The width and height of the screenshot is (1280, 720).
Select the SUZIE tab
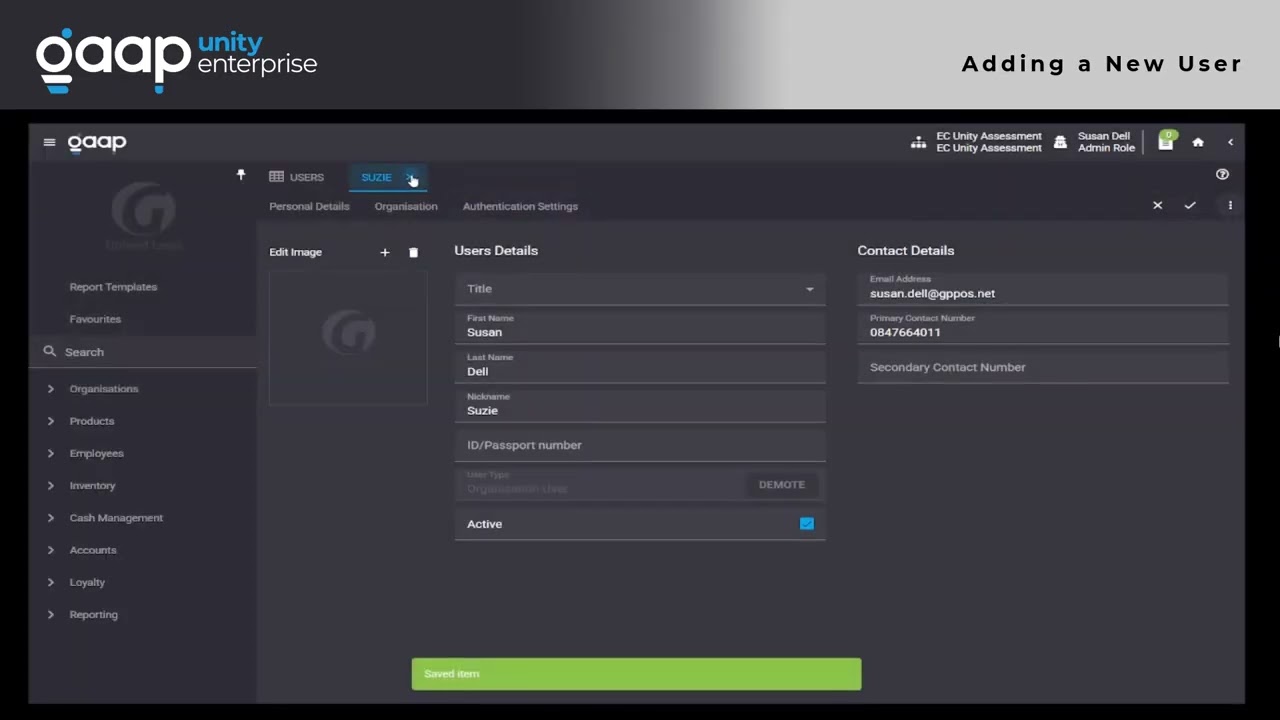[x=377, y=177]
